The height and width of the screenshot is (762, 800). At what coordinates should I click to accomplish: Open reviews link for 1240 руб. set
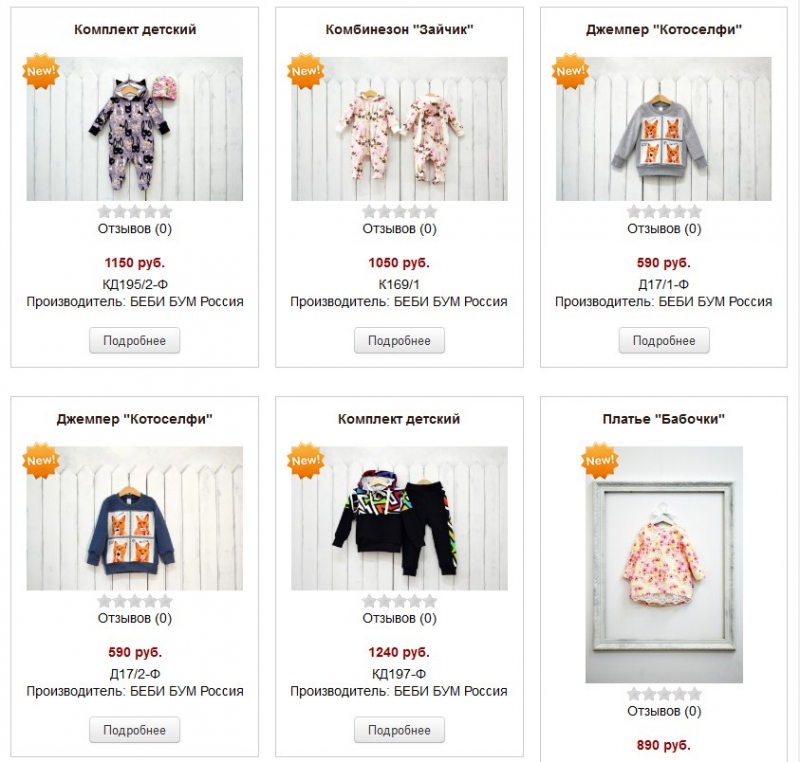[x=399, y=618]
